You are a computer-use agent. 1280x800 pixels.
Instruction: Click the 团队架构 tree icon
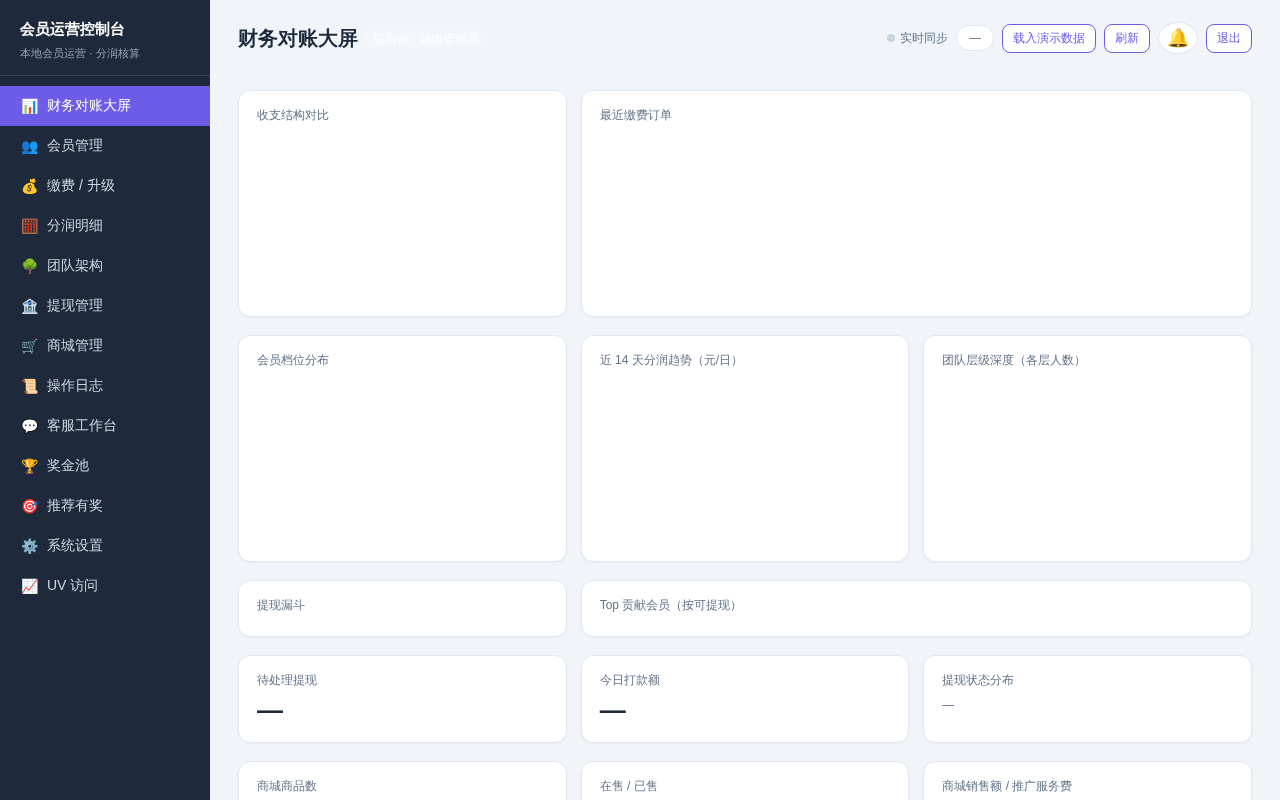29,266
